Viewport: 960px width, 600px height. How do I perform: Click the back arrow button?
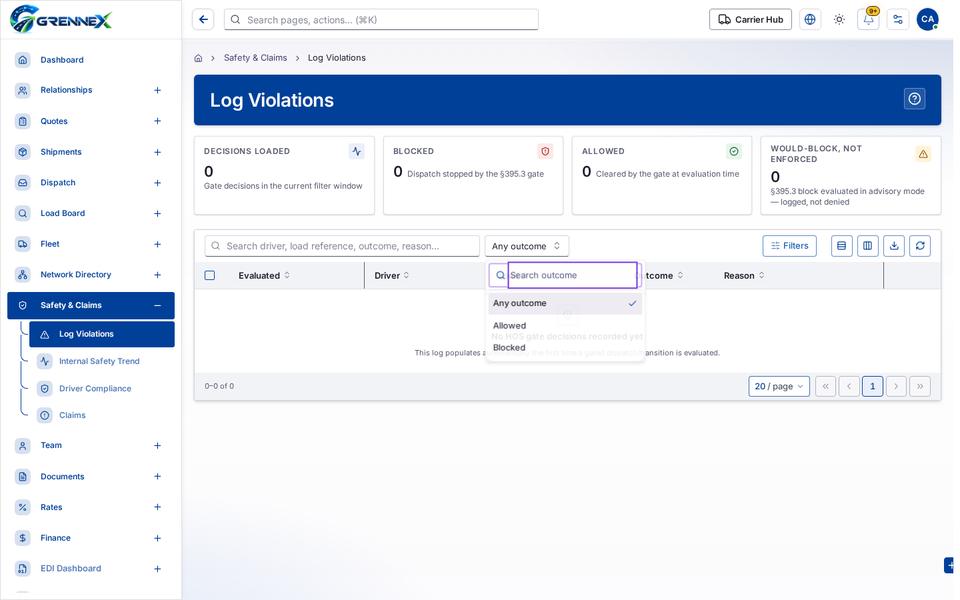tap(203, 20)
